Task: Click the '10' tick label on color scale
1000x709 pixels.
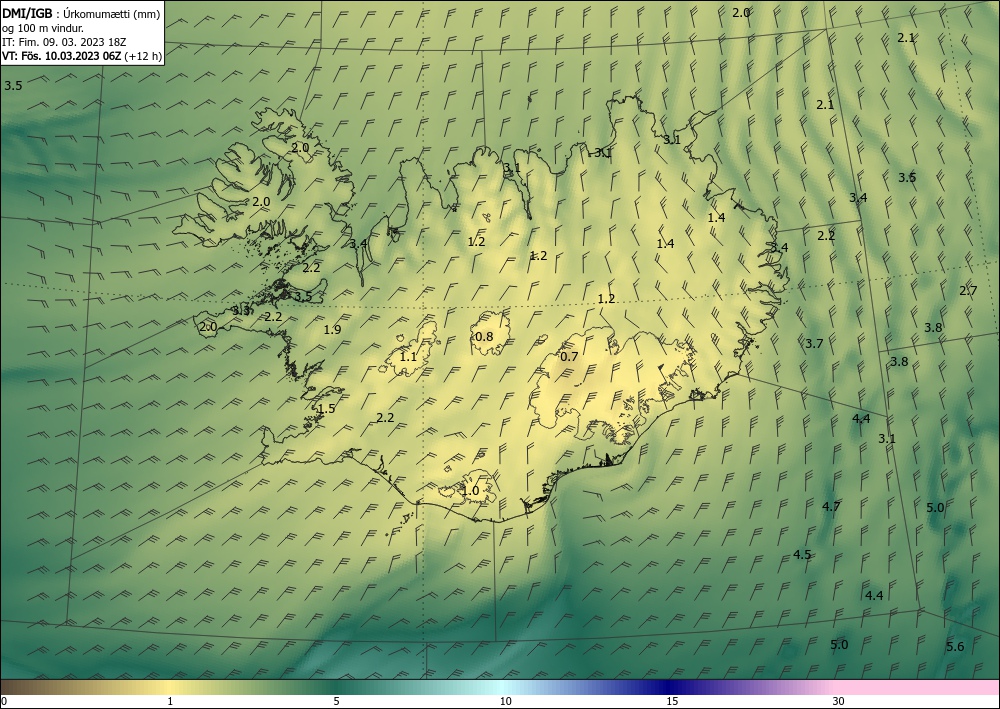Action: tap(506, 702)
